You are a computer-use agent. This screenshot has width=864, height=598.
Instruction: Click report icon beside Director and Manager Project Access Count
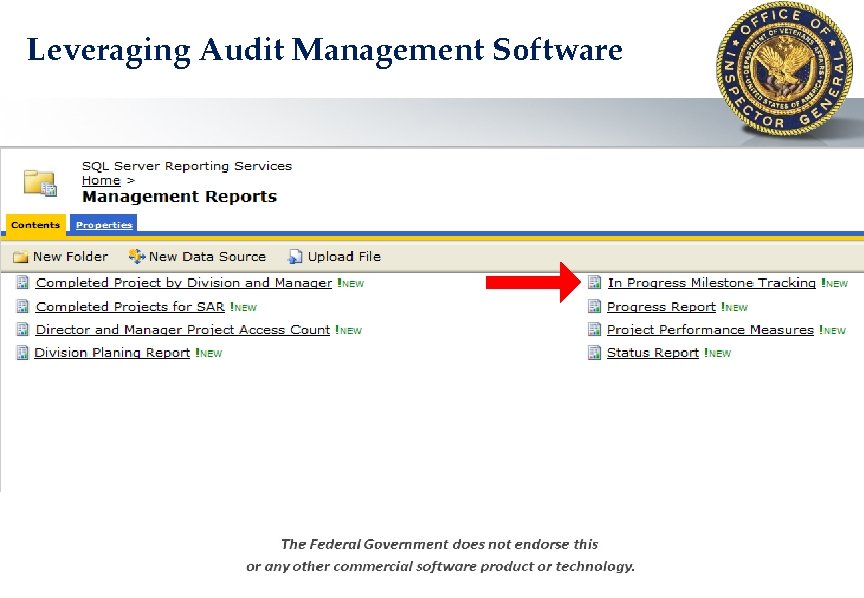[x=23, y=329]
